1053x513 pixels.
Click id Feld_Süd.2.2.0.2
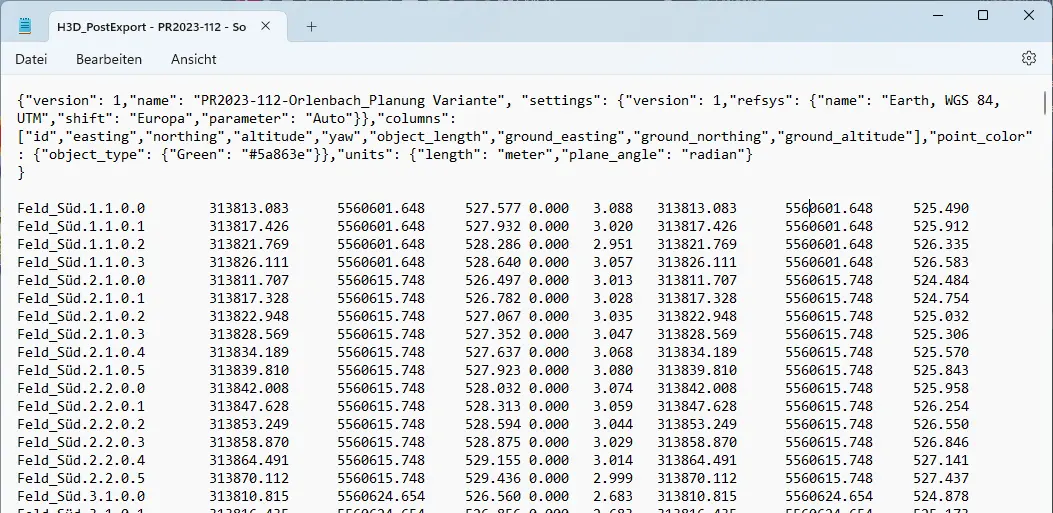coord(81,424)
